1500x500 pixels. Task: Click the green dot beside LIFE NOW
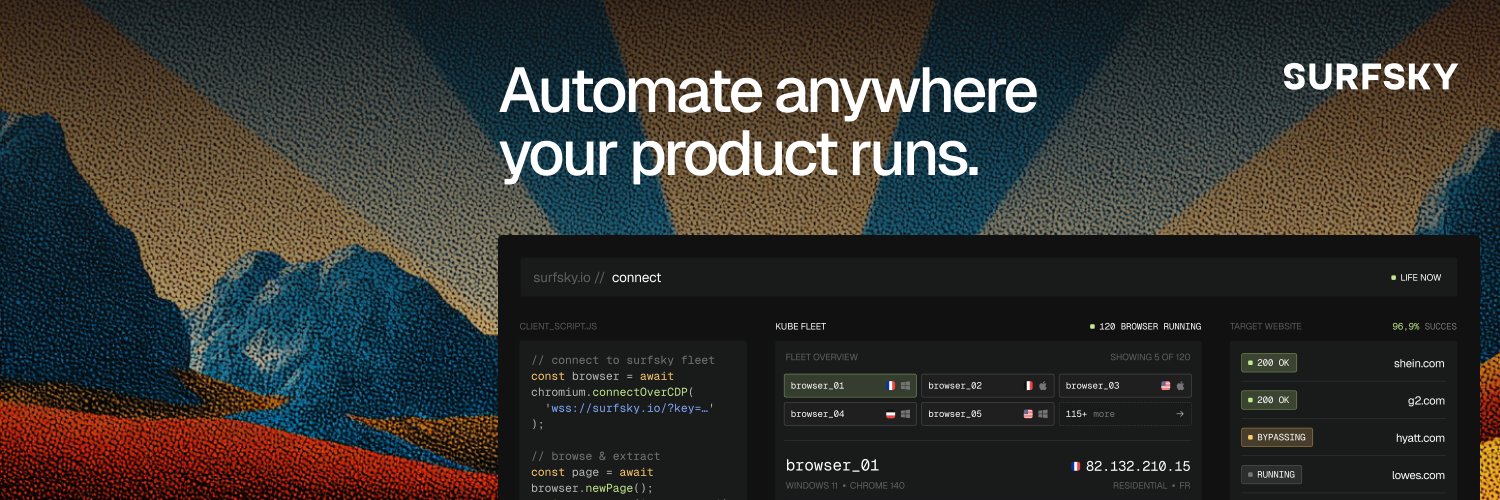click(x=1393, y=277)
